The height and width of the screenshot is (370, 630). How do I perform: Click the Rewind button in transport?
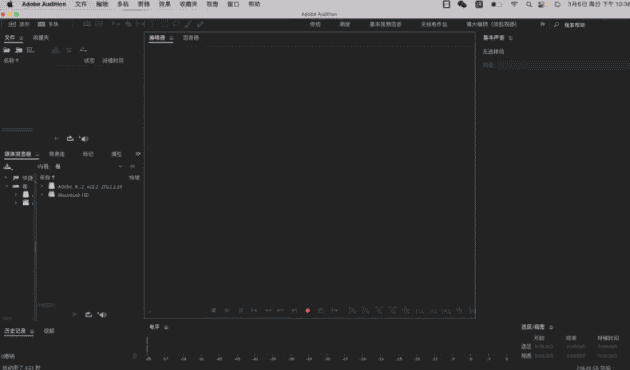[268, 310]
